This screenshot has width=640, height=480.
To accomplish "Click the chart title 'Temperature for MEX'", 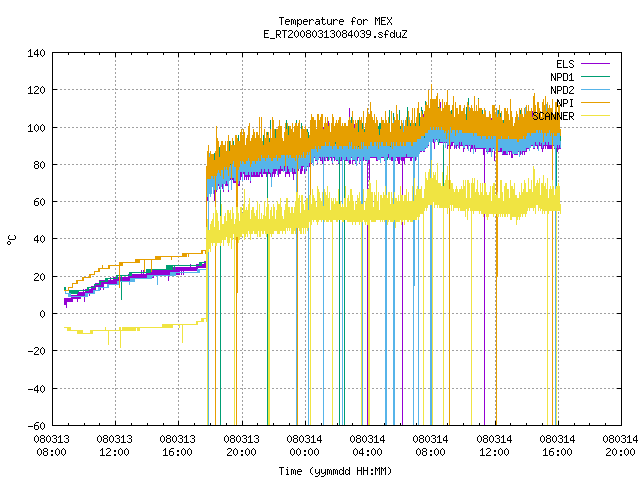I will (x=335, y=21).
